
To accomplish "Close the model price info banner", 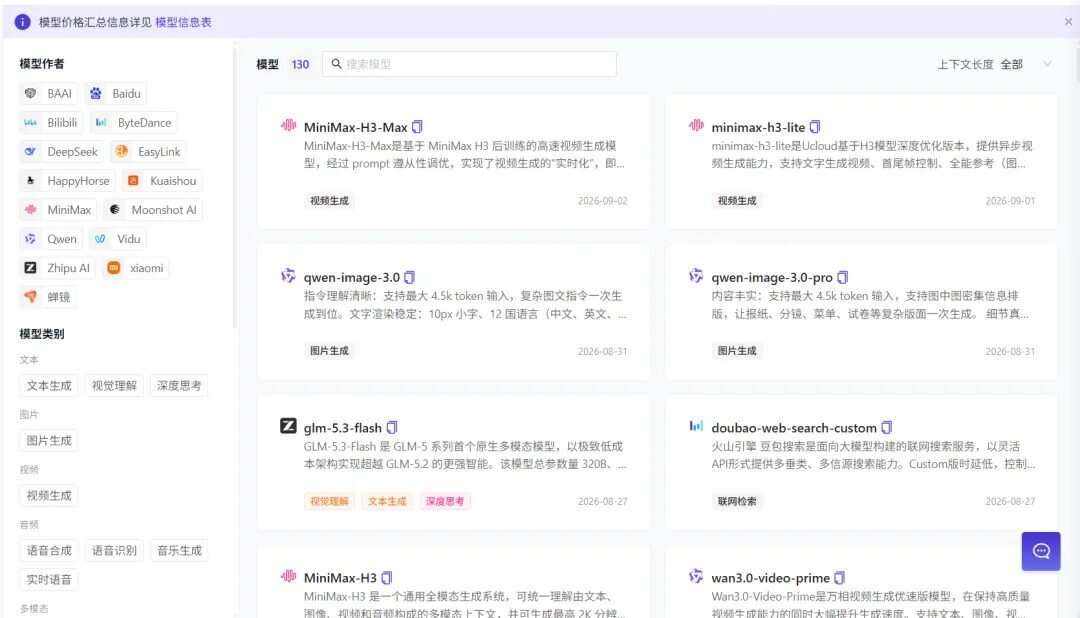I will coord(1068,22).
